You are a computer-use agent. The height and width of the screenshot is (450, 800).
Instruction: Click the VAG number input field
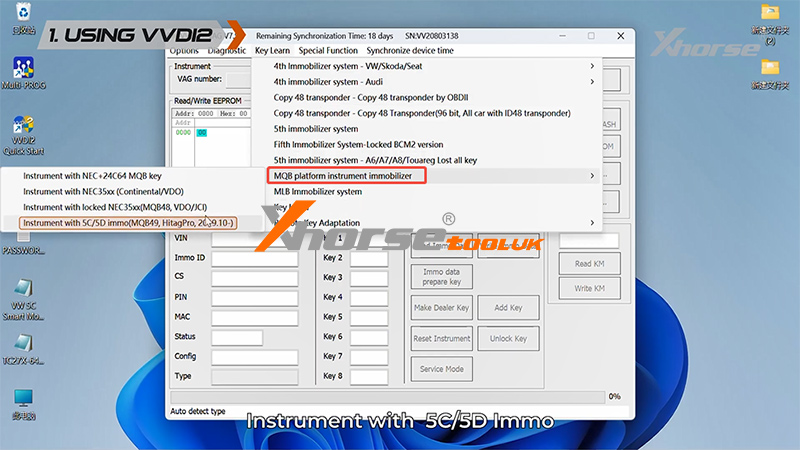(x=238, y=80)
